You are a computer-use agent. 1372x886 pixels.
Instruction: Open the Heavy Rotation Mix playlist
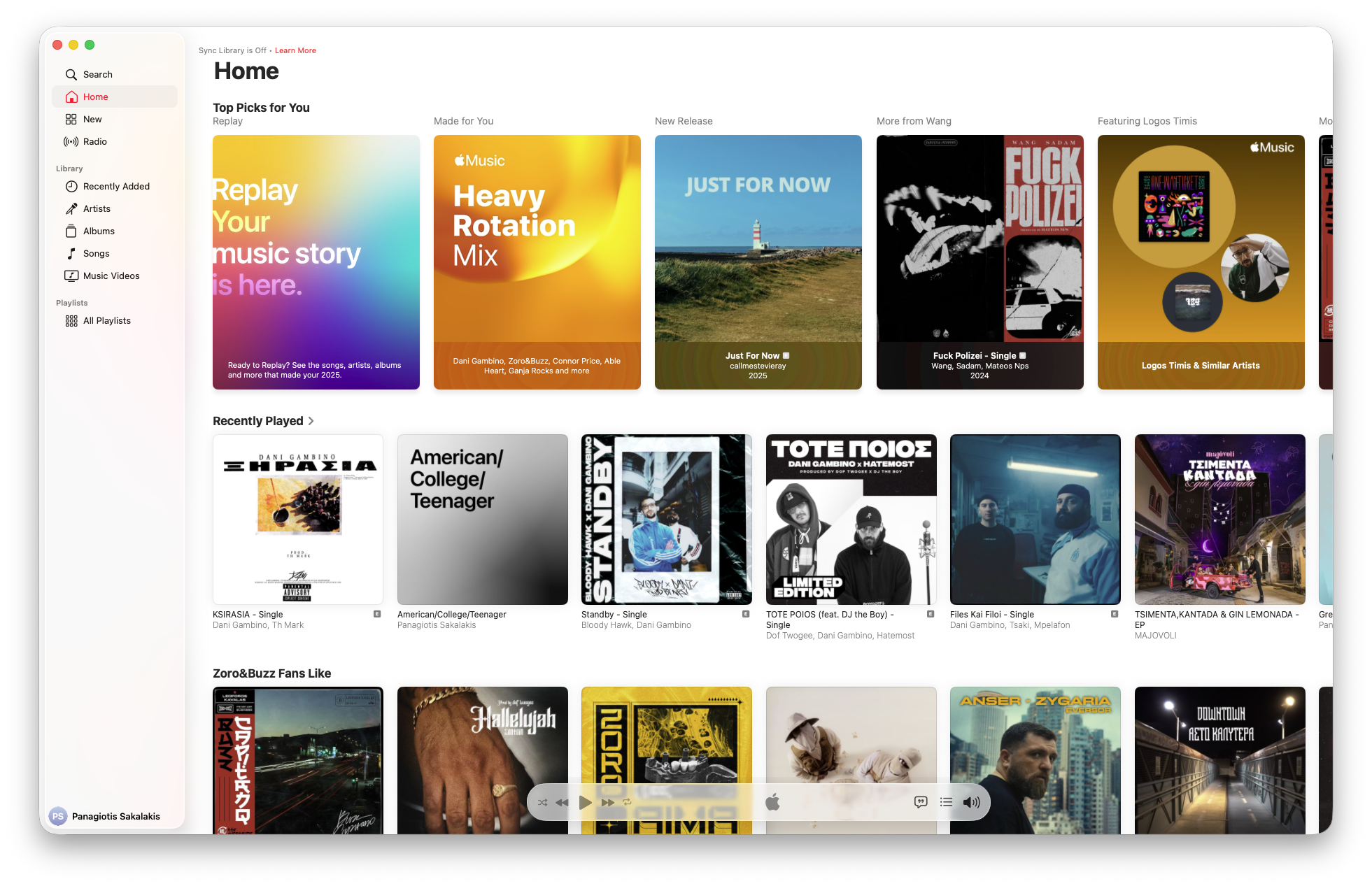click(537, 262)
